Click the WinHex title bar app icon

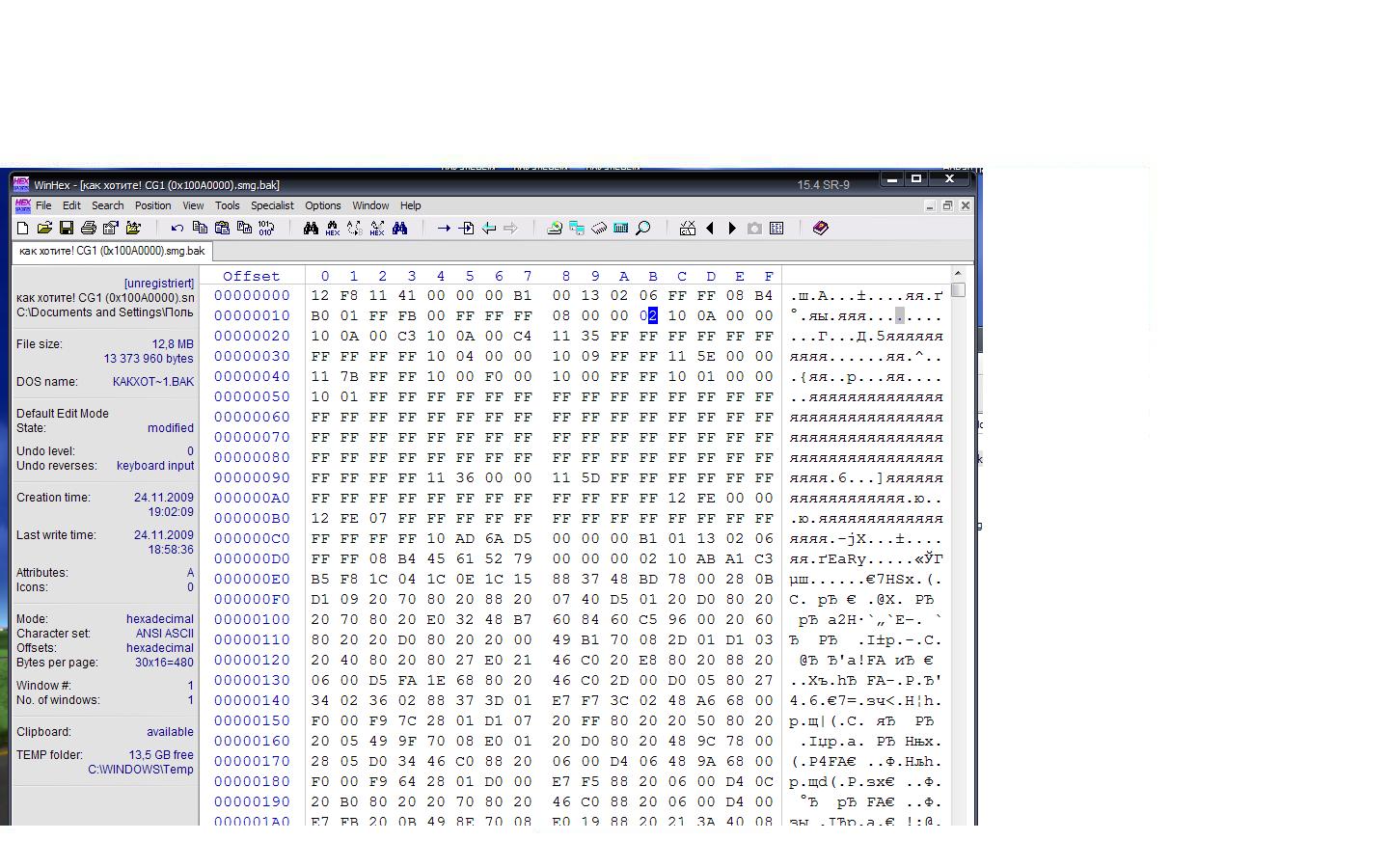(x=21, y=184)
